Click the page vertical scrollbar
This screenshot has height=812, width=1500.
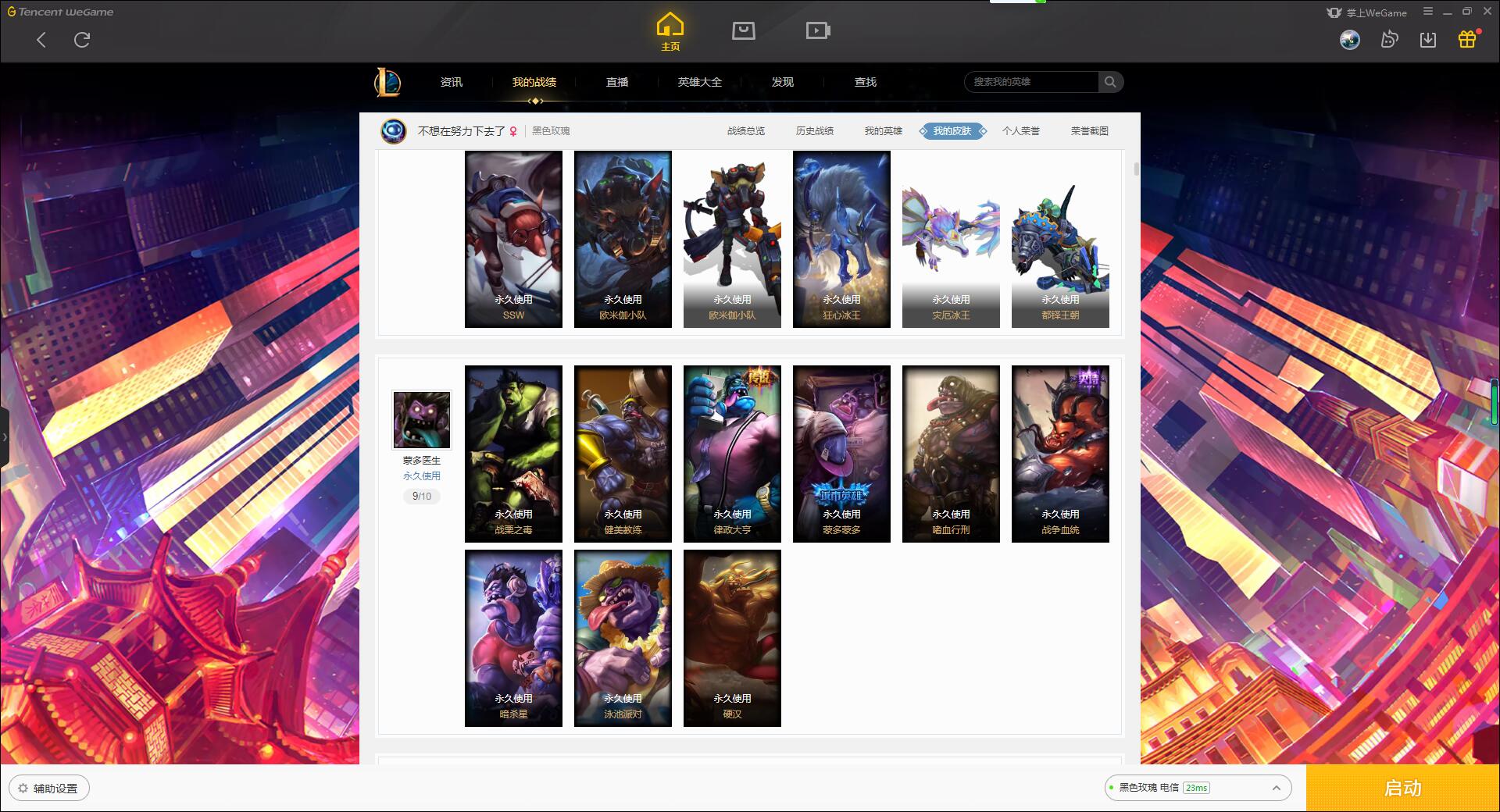click(1136, 169)
